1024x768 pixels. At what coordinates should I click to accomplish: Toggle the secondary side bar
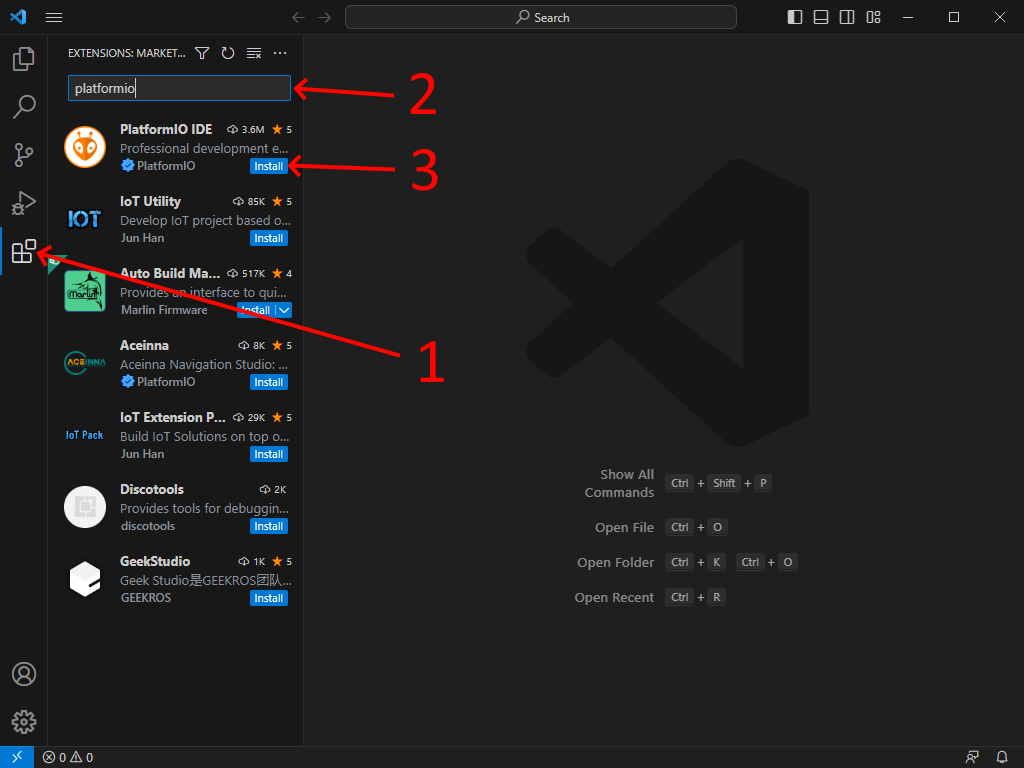click(x=847, y=18)
